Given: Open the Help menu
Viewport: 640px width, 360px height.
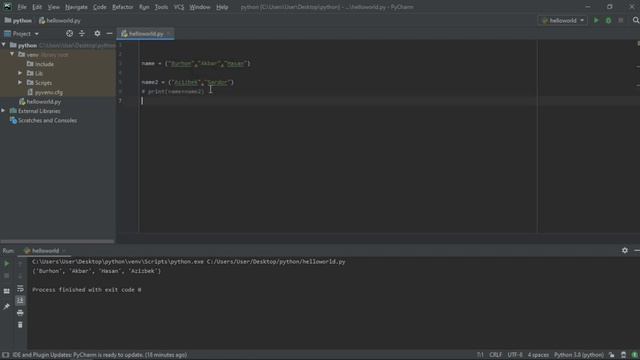Looking at the screenshot, I should [x=222, y=7].
